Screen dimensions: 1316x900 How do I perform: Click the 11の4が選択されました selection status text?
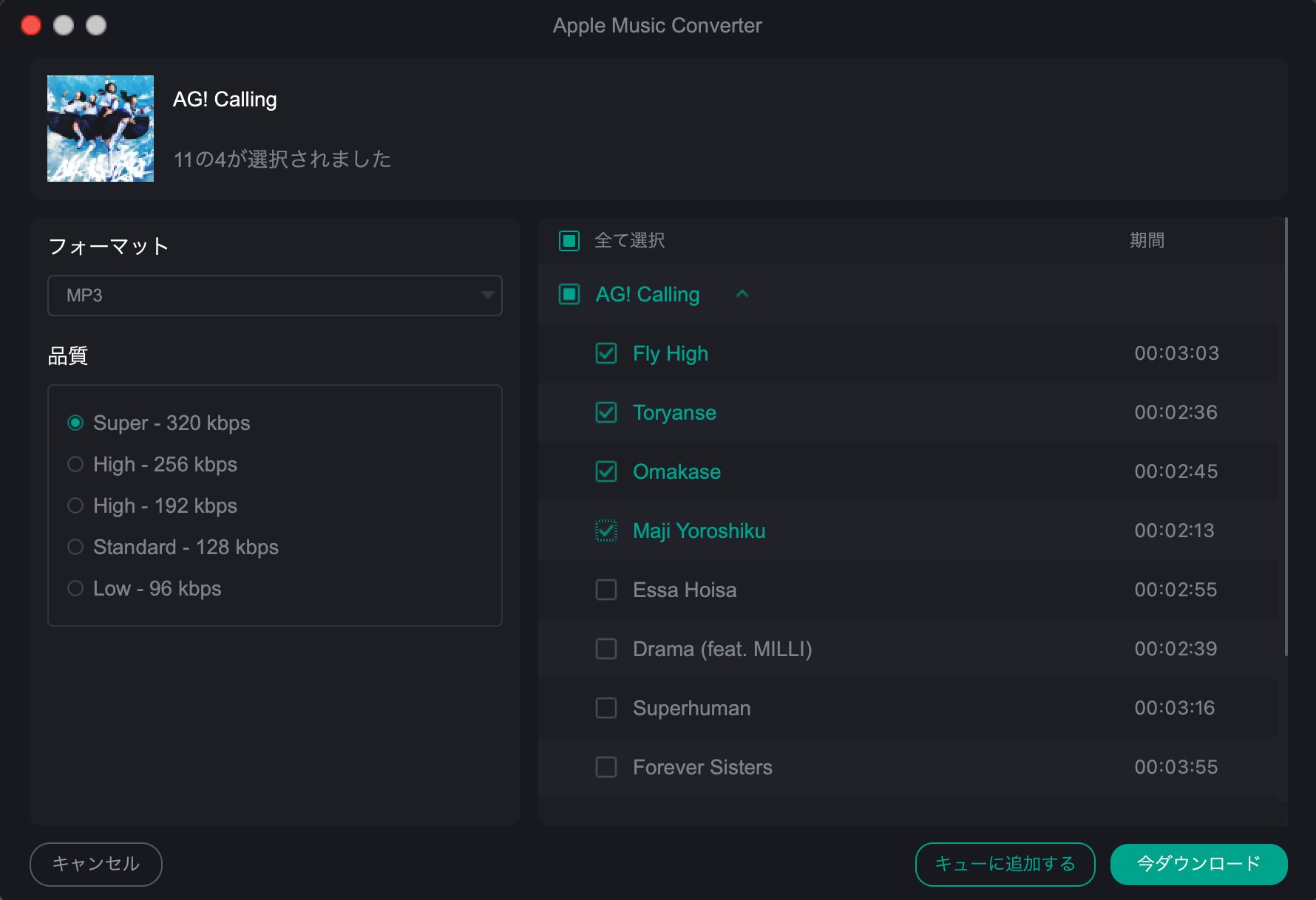click(x=282, y=159)
